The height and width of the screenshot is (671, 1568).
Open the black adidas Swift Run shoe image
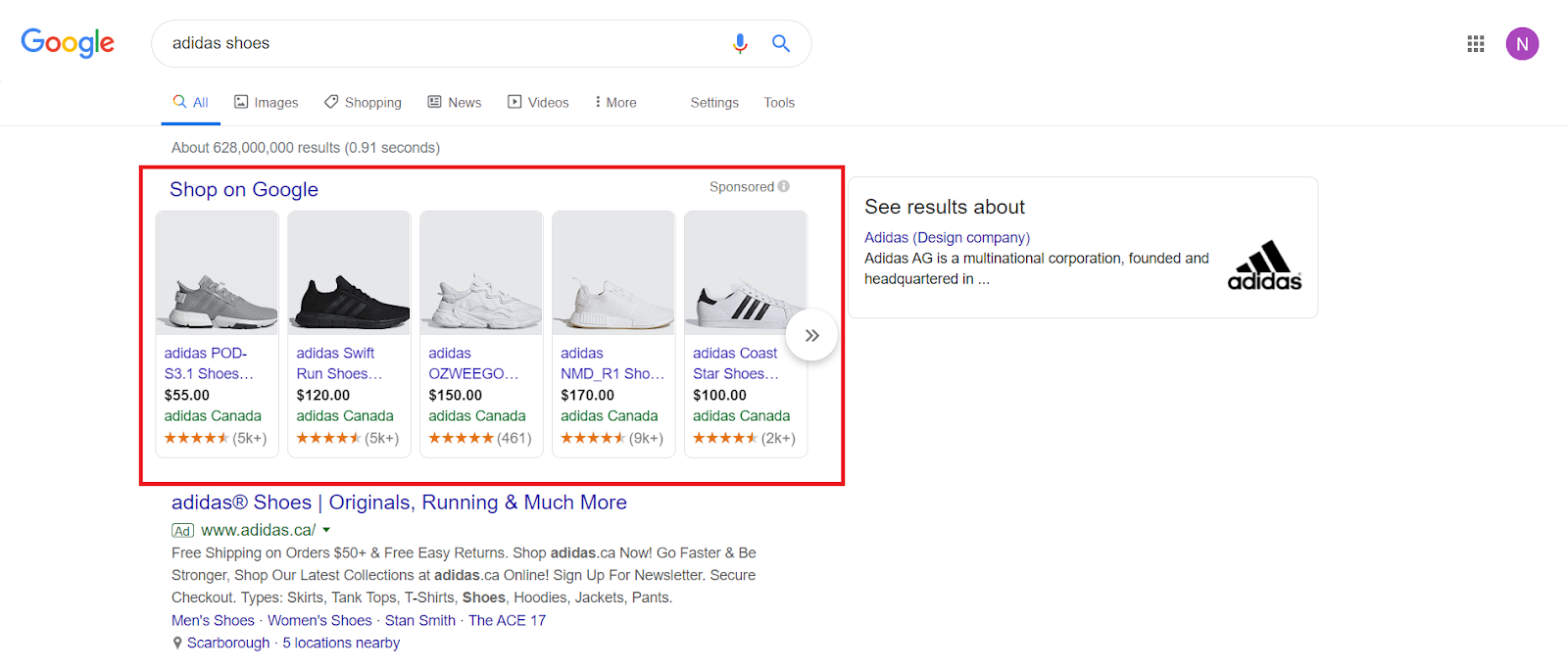349,273
